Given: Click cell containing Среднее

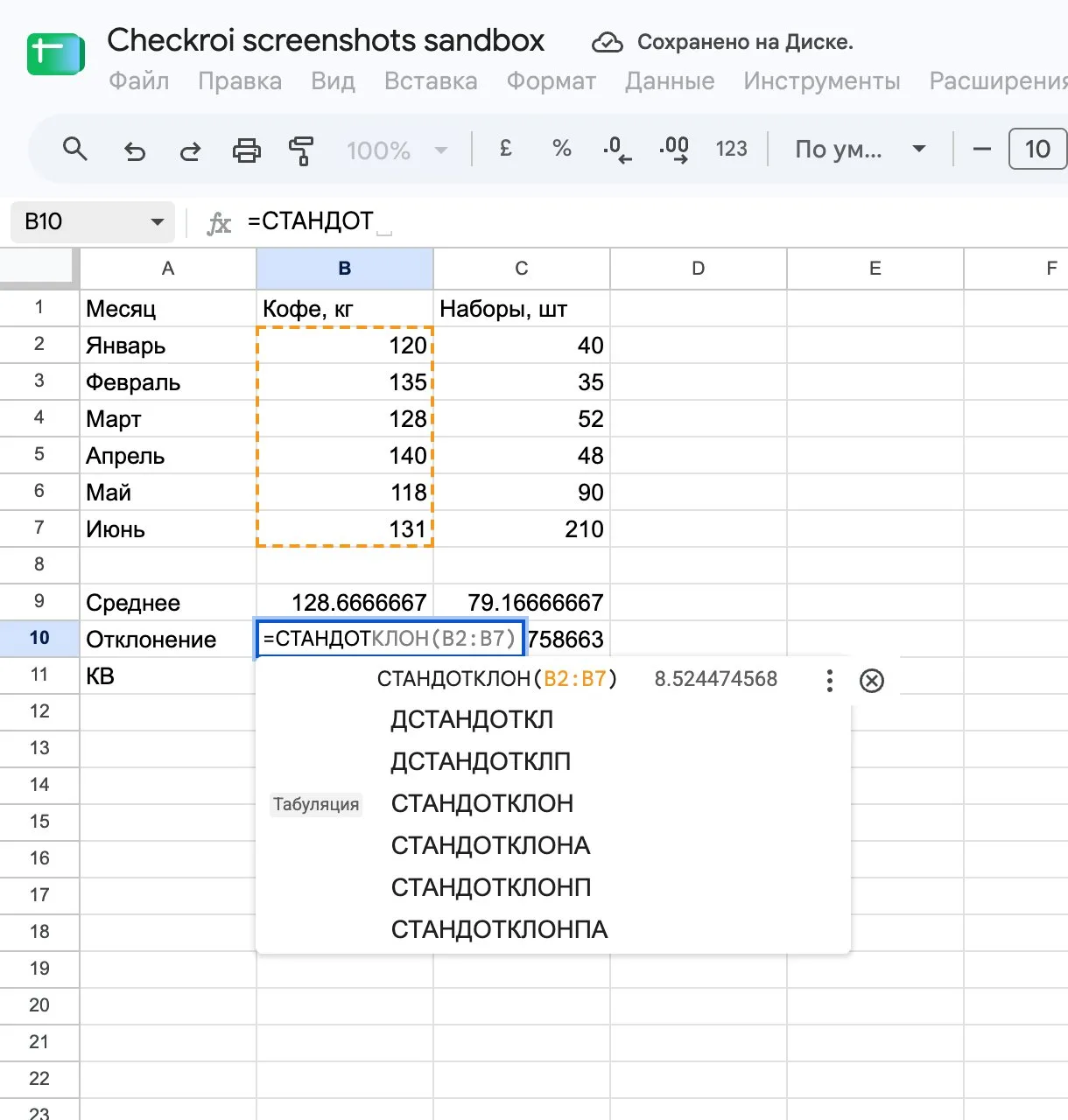Looking at the screenshot, I should coord(168,602).
